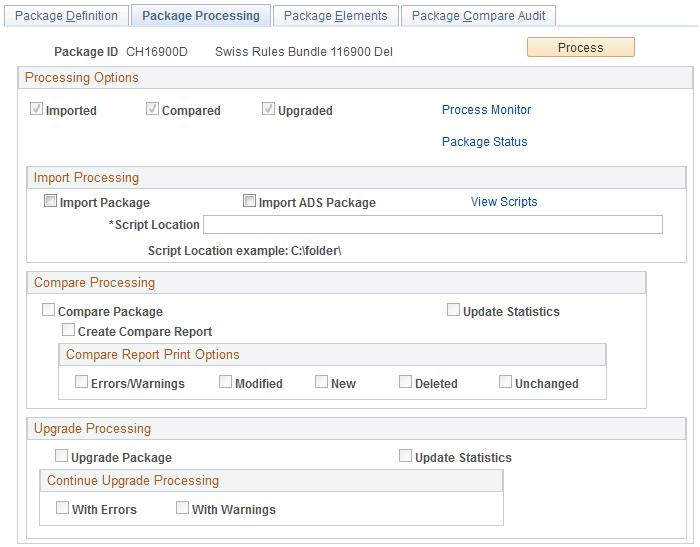Enable the Import Package checkbox

51,202
